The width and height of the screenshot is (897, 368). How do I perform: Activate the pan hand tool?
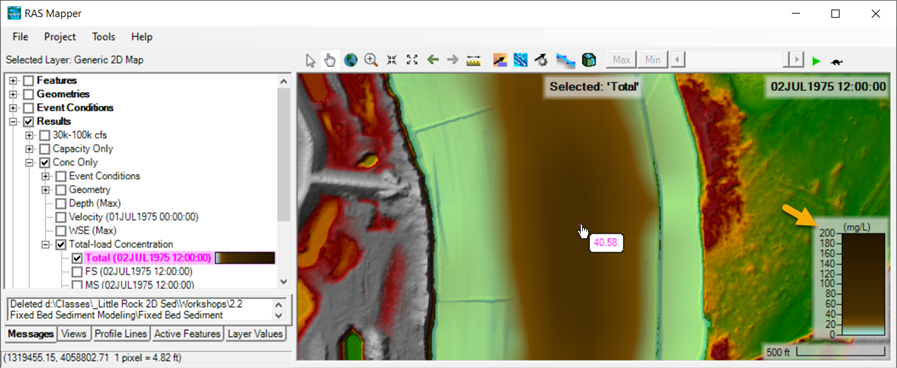tap(330, 60)
